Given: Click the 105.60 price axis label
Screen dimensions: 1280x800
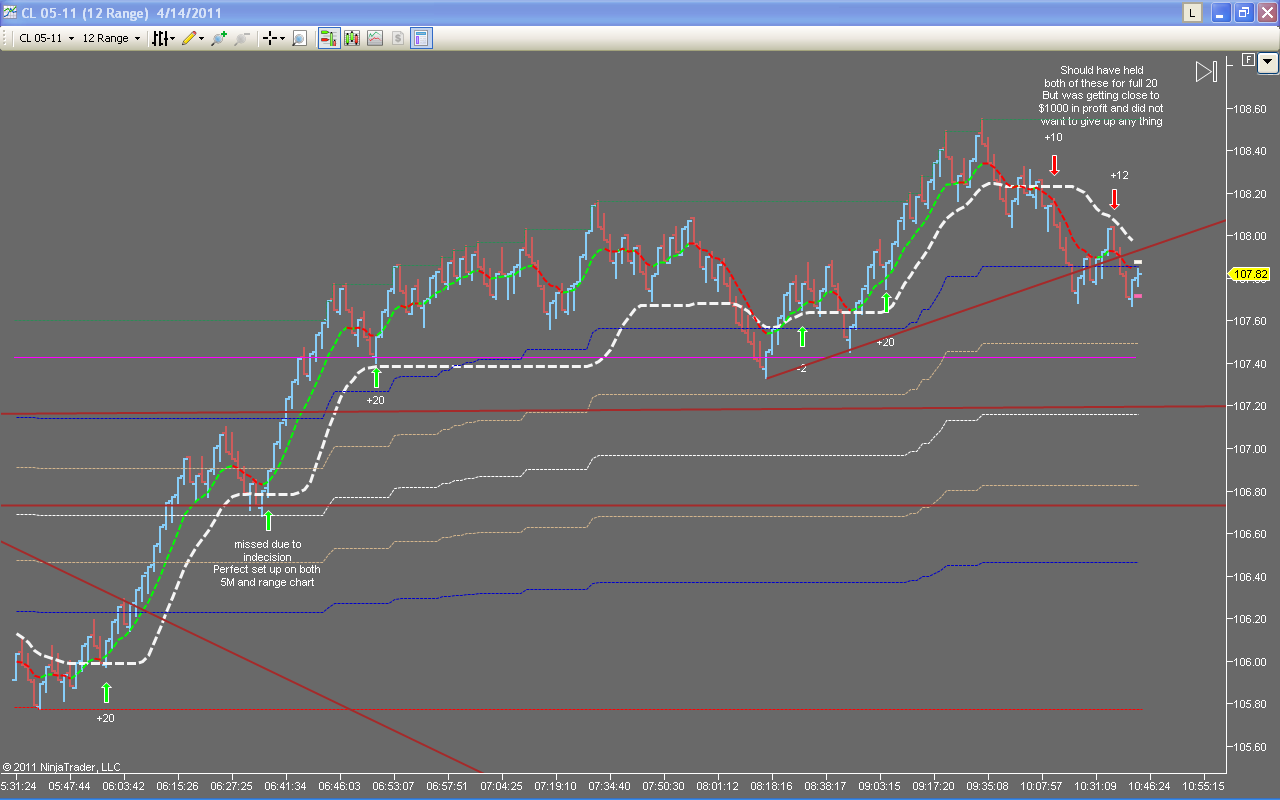Looking at the screenshot, I should point(1251,747).
